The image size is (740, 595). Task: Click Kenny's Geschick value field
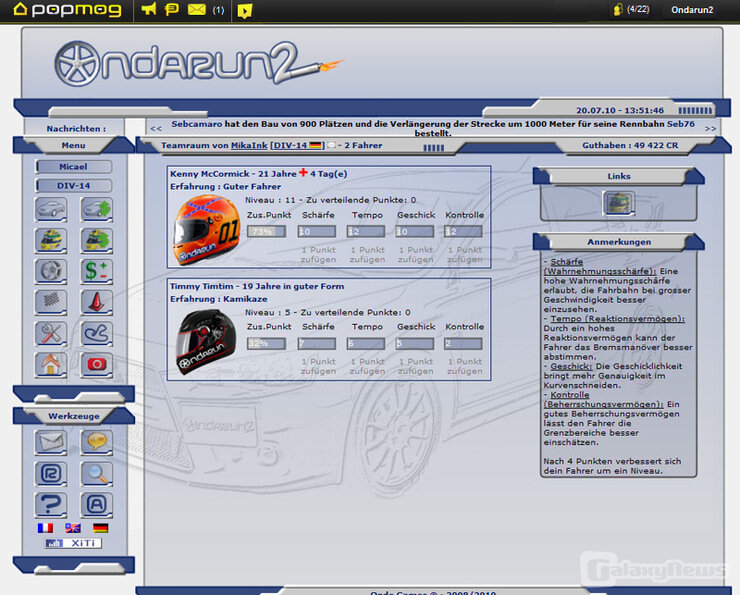[414, 231]
